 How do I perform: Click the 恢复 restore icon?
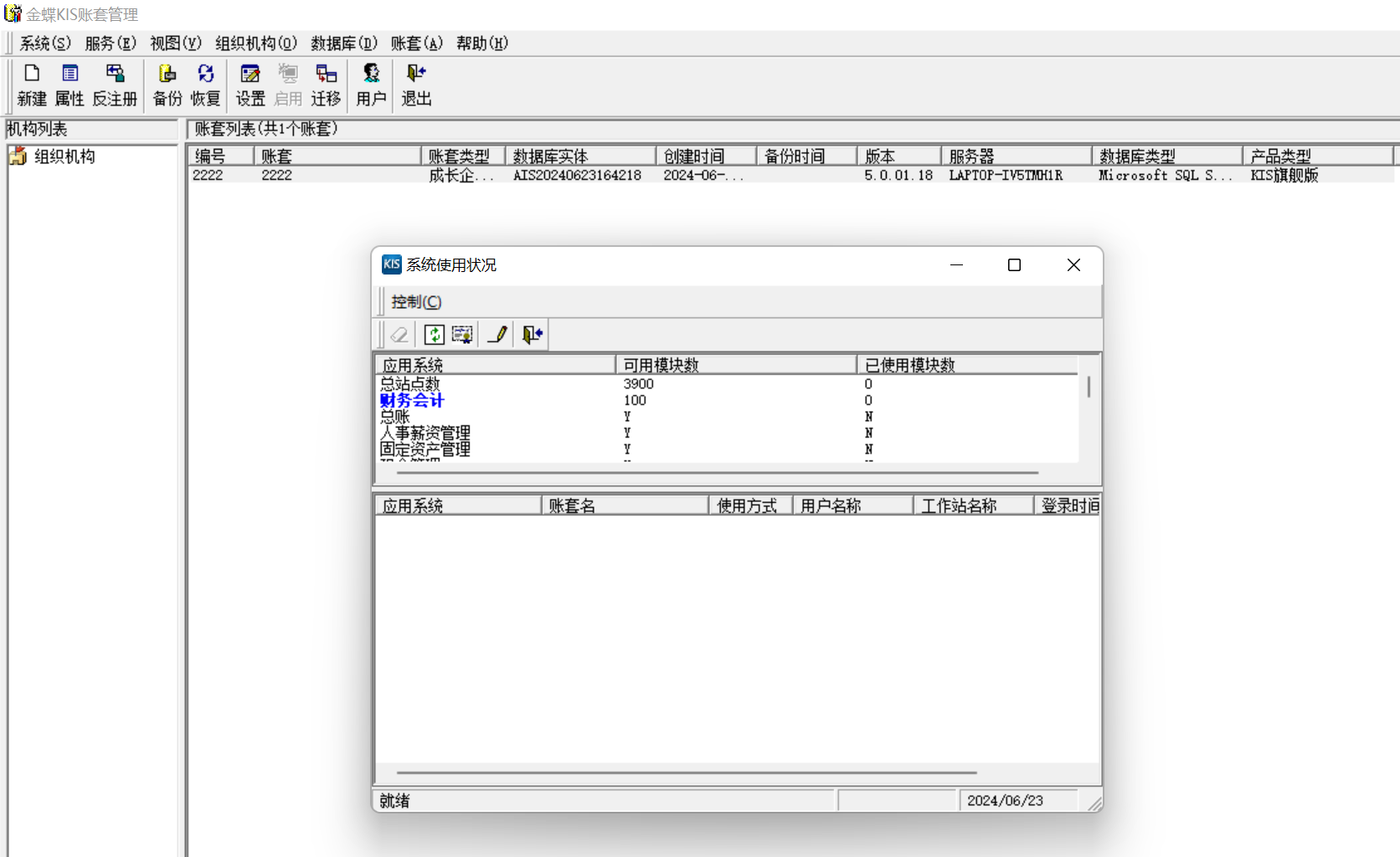[205, 85]
